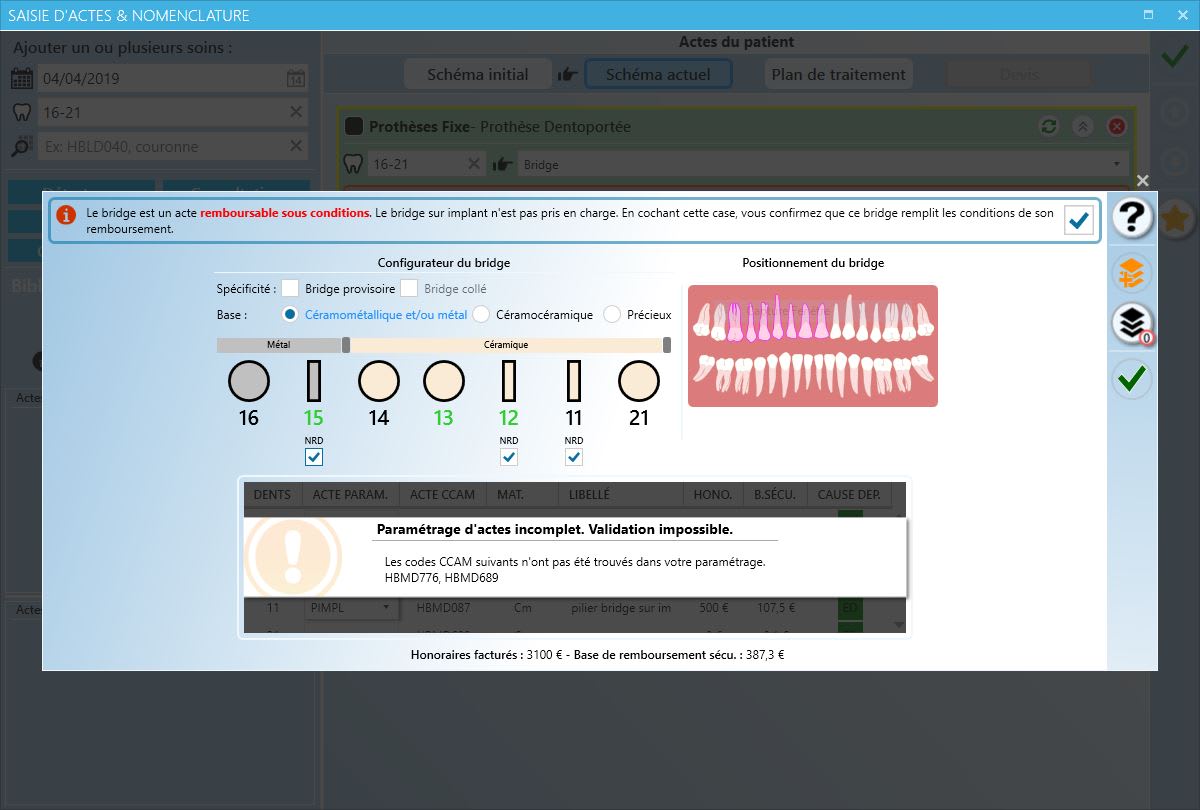The width and height of the screenshot is (1200, 810).
Task: Select the Céramocéramique base option
Action: pyautogui.click(x=481, y=314)
